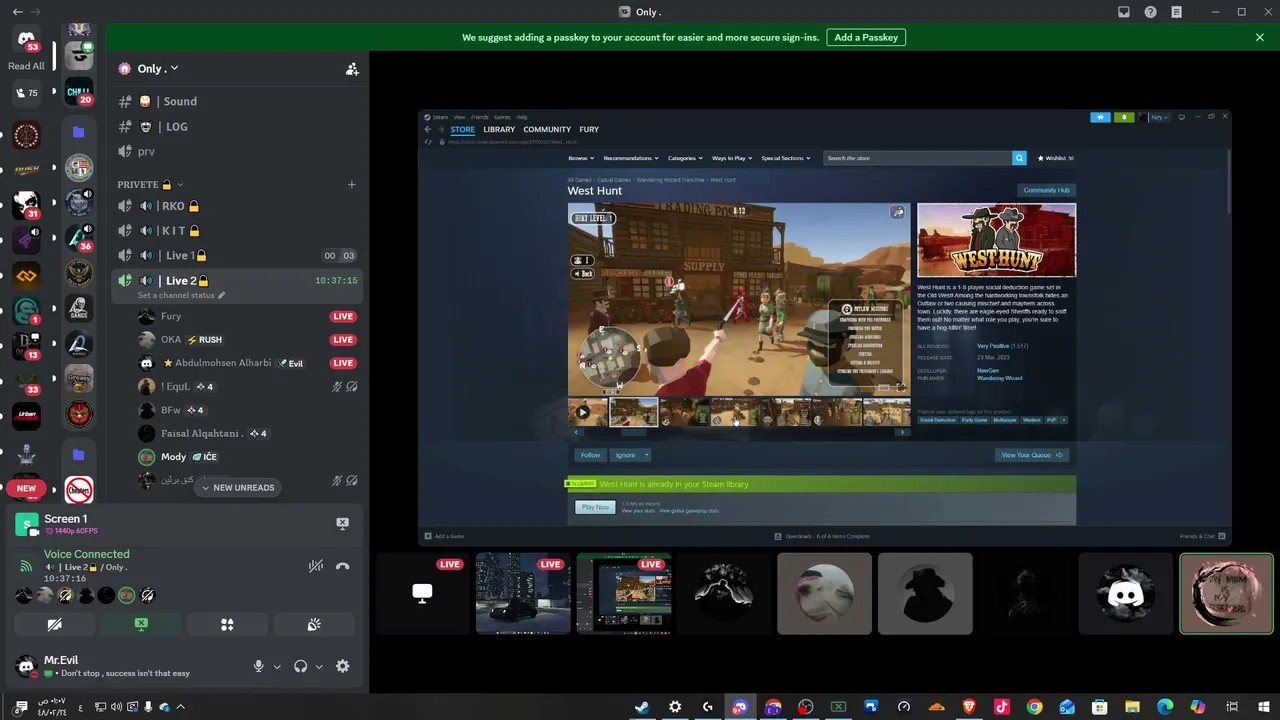1280x720 pixels.
Task: Open Discord inbox icon in title bar
Action: [x=1124, y=12]
